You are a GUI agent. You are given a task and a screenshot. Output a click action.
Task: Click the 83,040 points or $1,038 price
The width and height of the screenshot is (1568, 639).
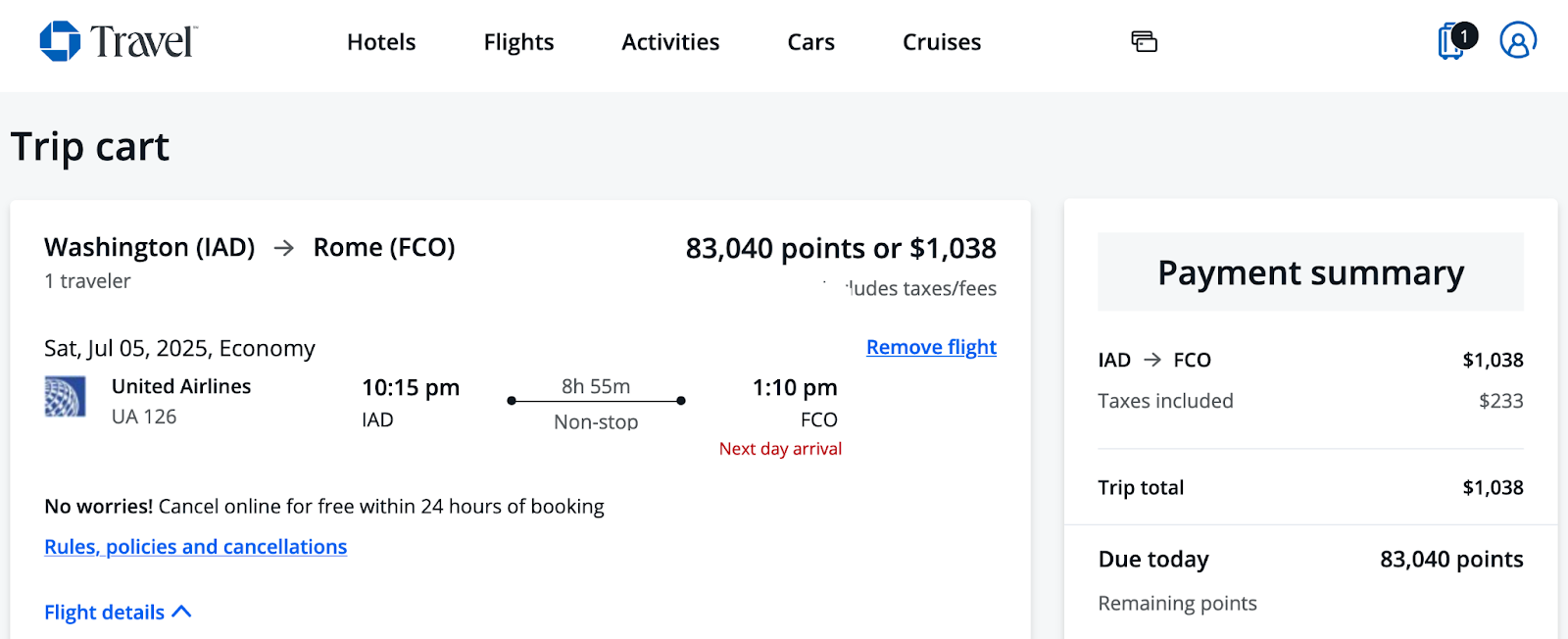pyautogui.click(x=840, y=248)
